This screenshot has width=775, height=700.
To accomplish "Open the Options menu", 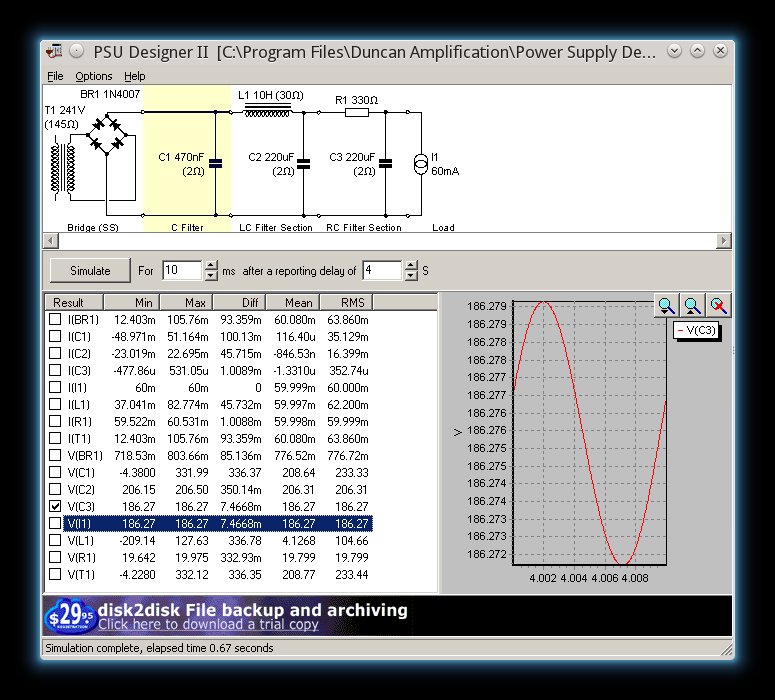I will pos(94,76).
